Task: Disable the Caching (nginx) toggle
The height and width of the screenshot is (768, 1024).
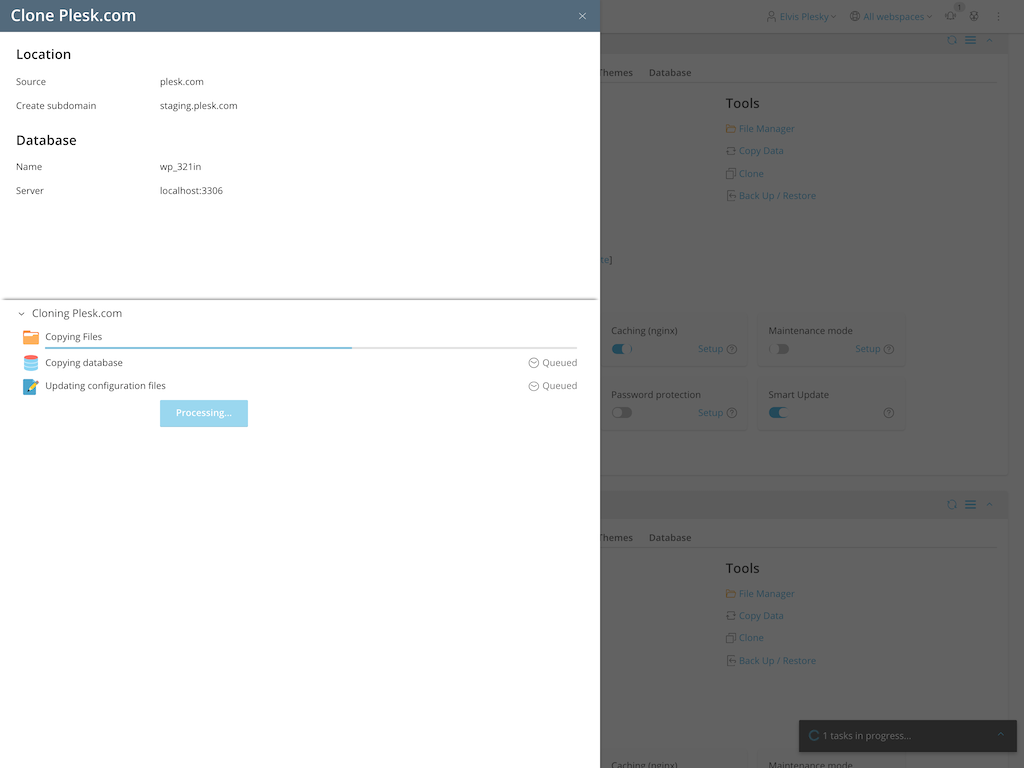Action: click(x=621, y=349)
